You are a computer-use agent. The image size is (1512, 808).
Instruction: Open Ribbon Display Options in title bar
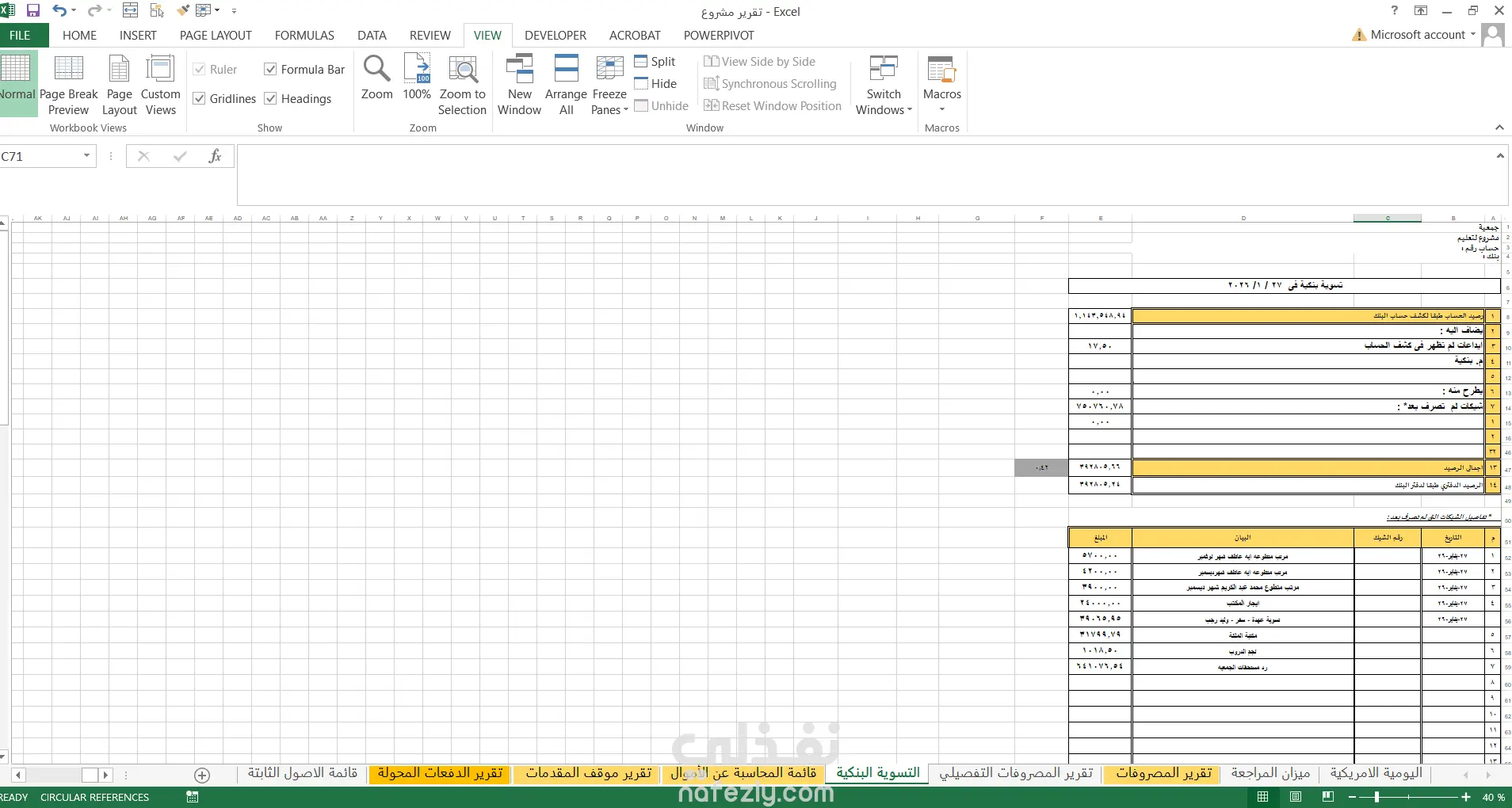coord(1421,11)
